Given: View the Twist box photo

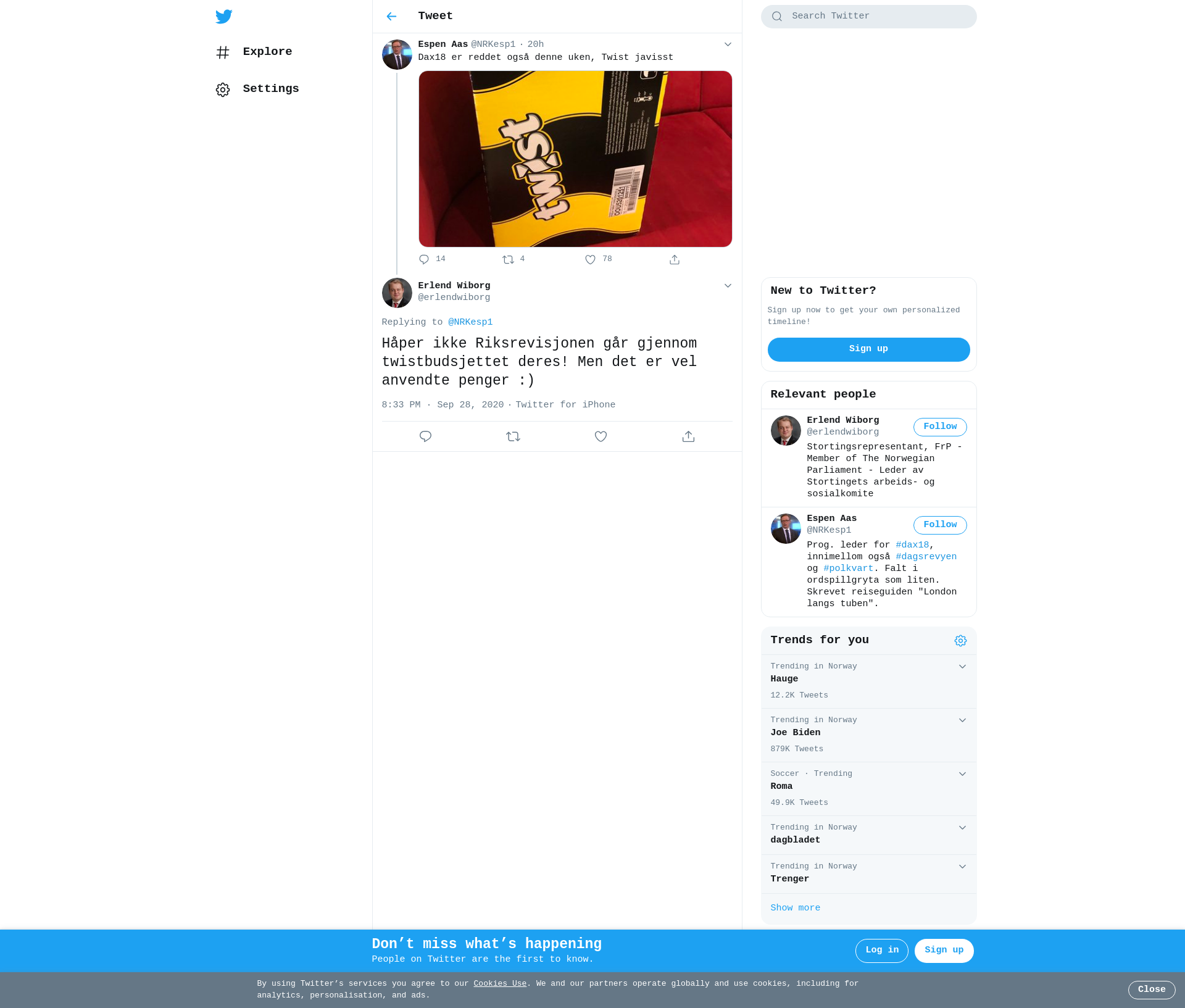Looking at the screenshot, I should [575, 159].
